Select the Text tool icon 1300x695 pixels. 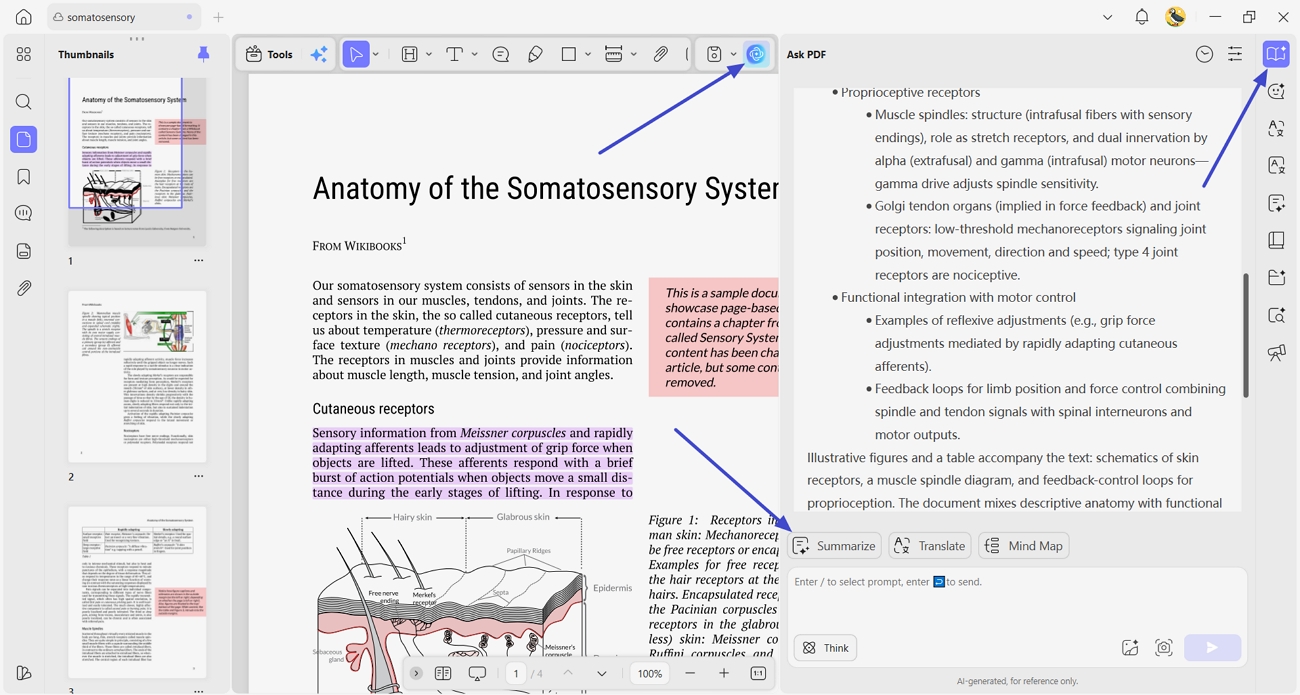pos(454,55)
